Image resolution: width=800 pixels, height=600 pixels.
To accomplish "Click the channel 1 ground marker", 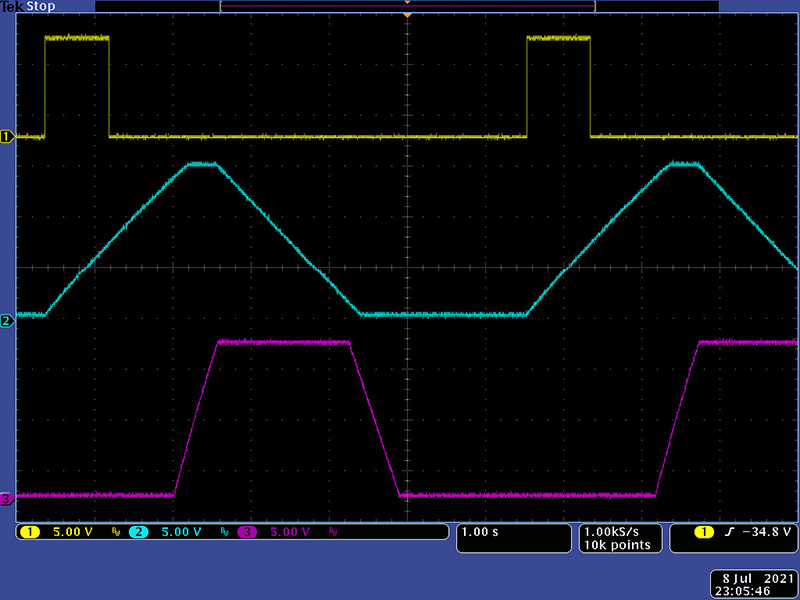I will click(x=6, y=136).
